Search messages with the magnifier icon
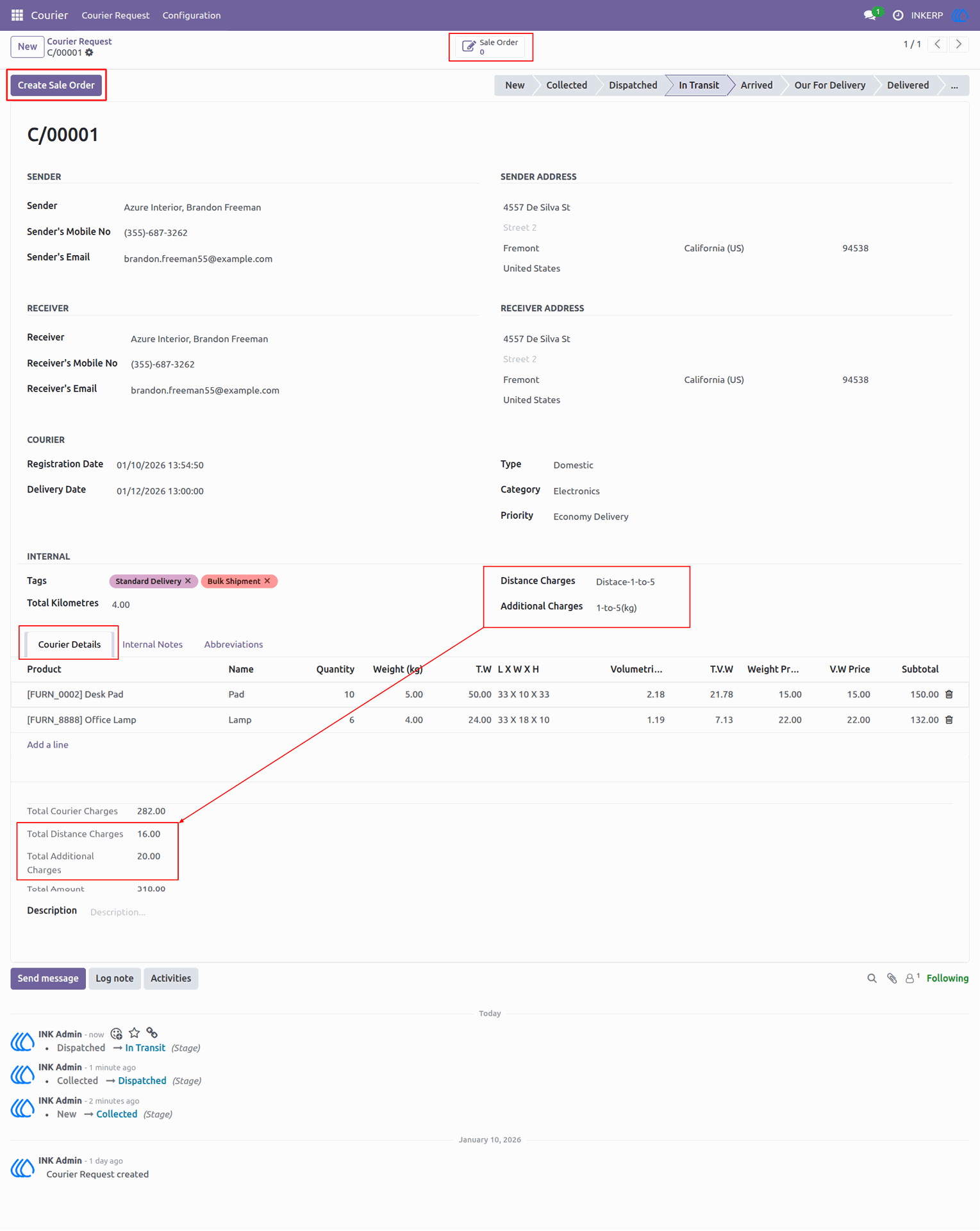The width and height of the screenshot is (980, 1231). [x=872, y=978]
